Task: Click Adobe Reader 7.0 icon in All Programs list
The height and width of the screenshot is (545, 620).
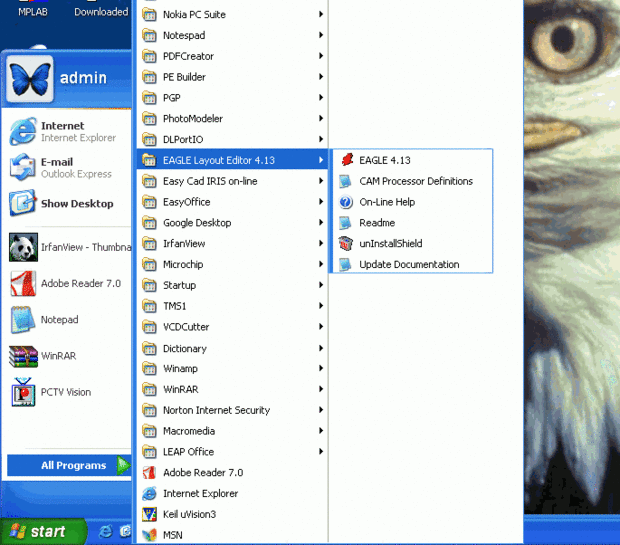Action: click(149, 473)
